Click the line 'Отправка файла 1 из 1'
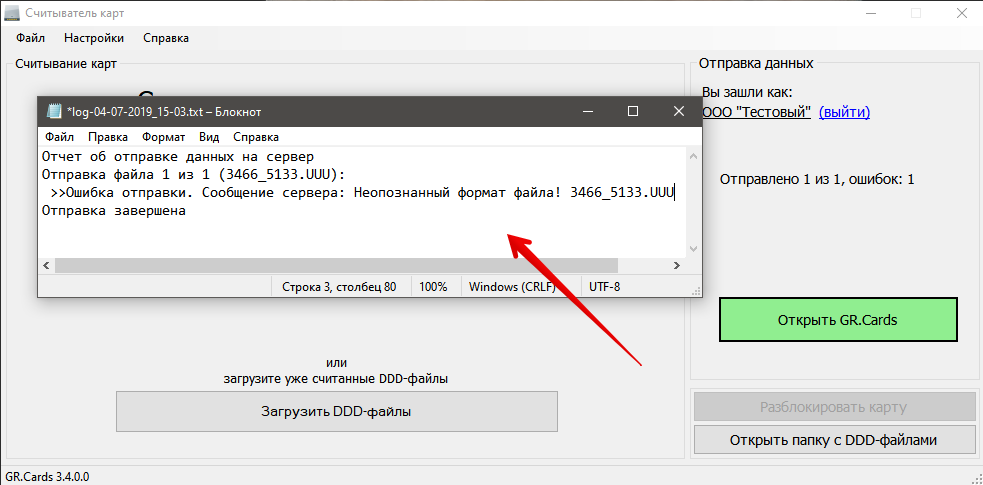 coord(194,174)
